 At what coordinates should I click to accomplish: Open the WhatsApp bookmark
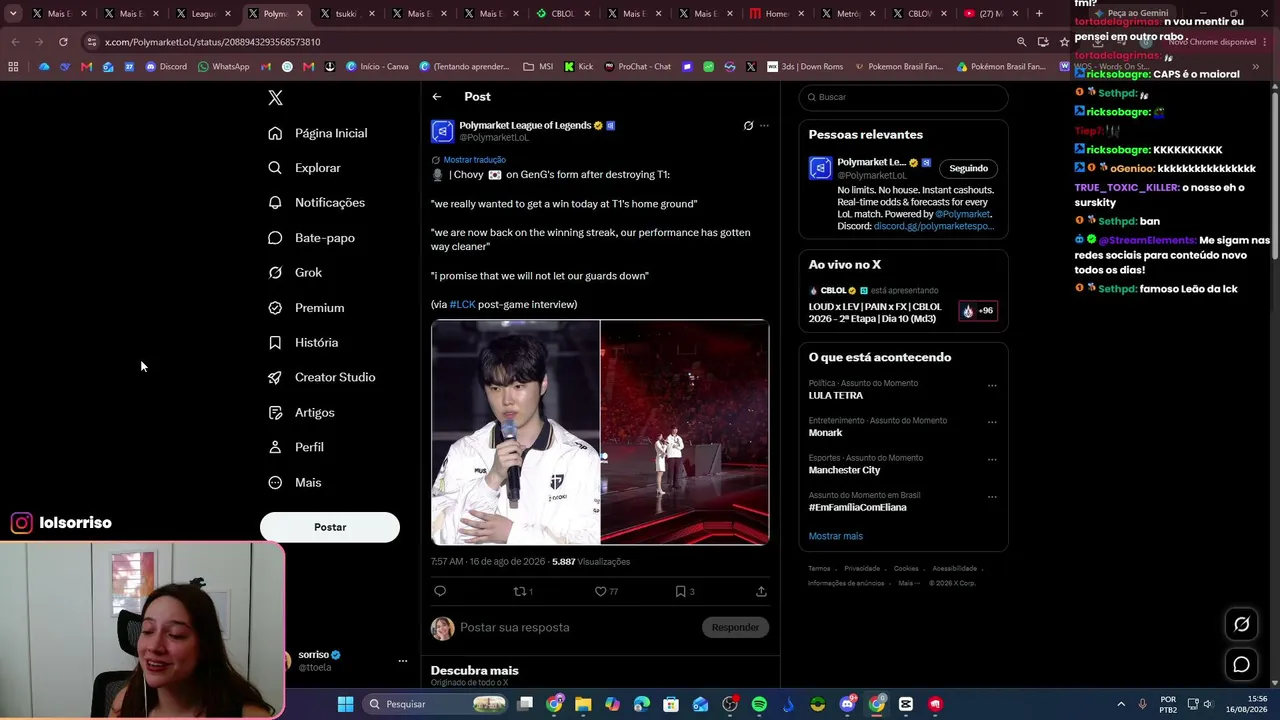(223, 67)
